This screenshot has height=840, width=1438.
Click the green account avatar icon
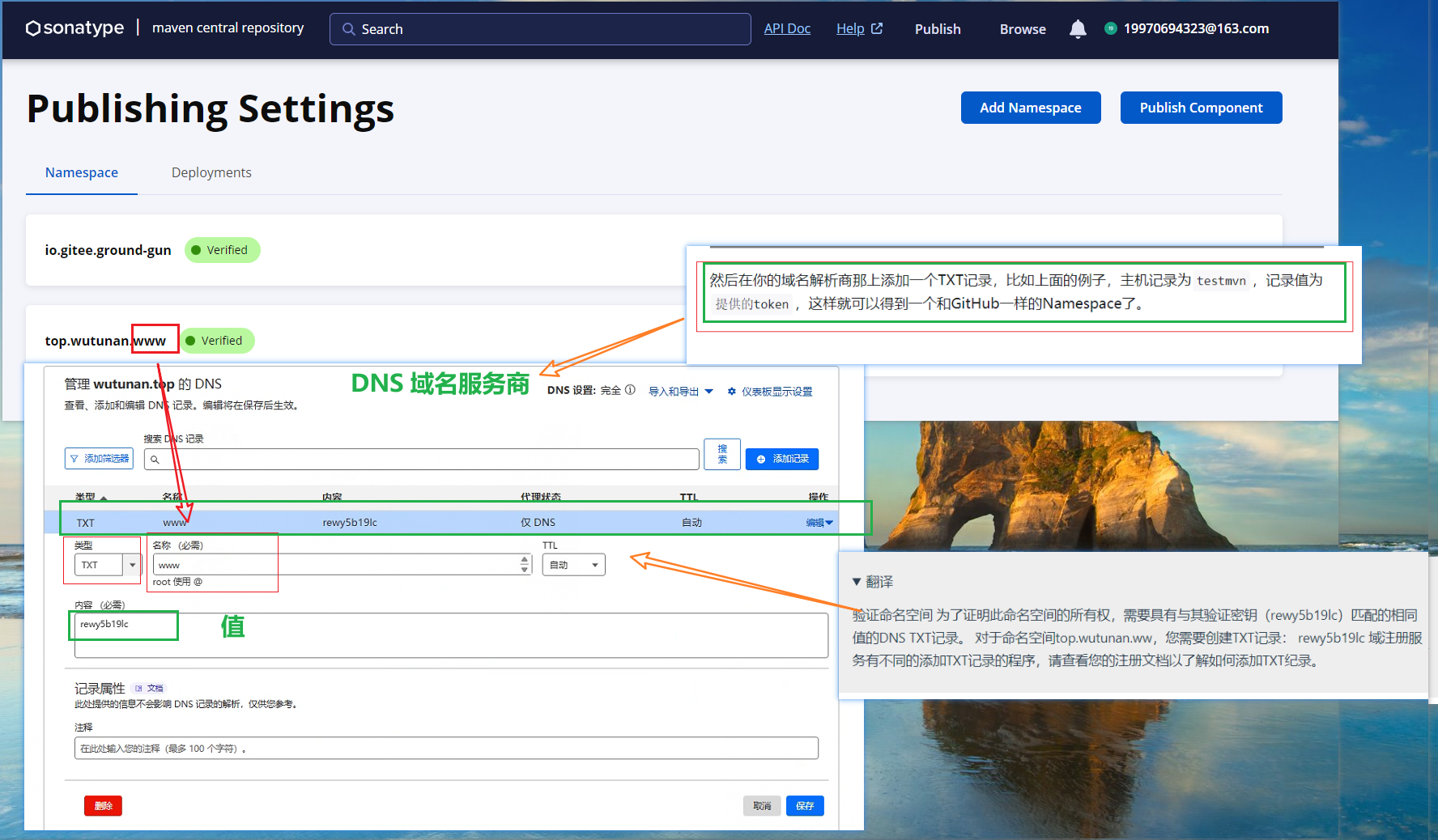click(x=1110, y=28)
